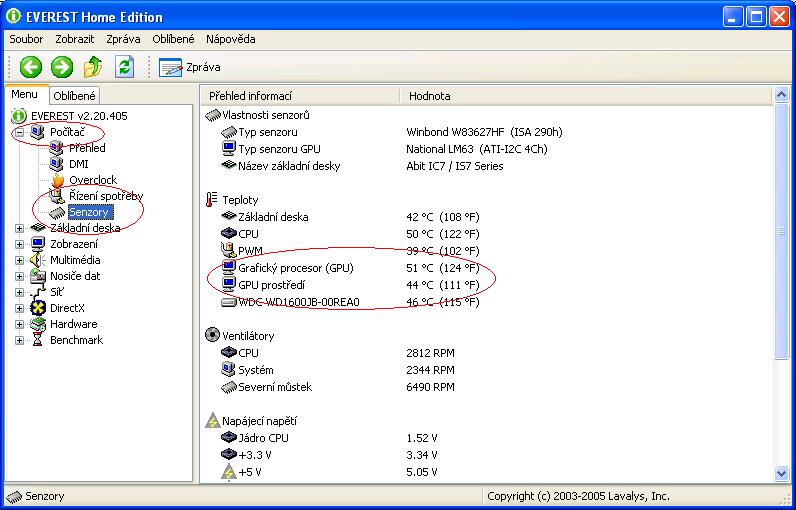Go back with the green left arrow
The height and width of the screenshot is (510, 796).
coord(30,67)
